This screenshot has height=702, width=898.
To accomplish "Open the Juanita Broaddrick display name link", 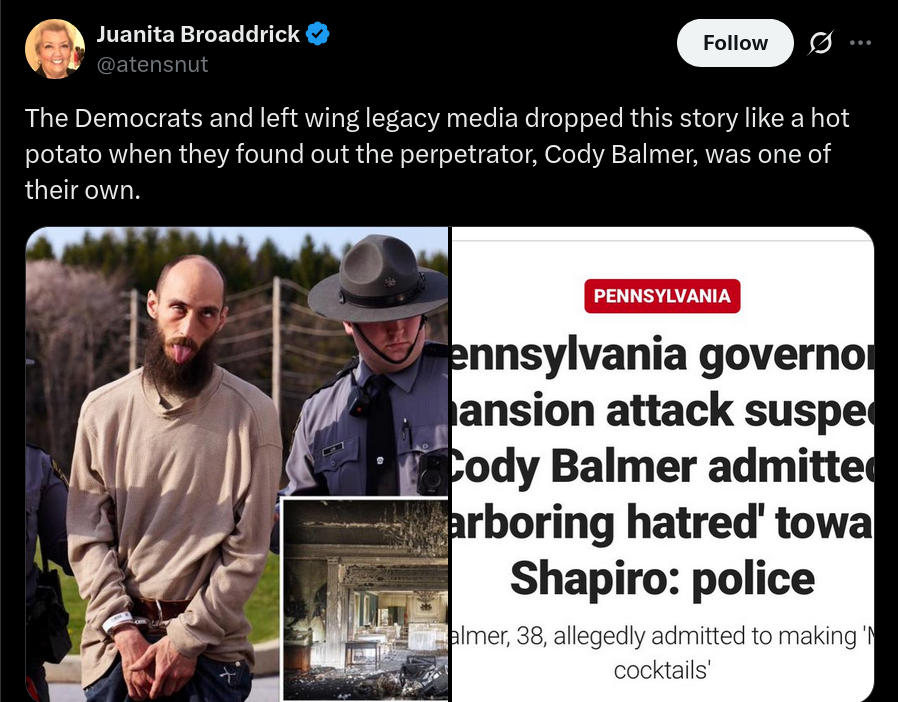I will pyautogui.click(x=198, y=34).
